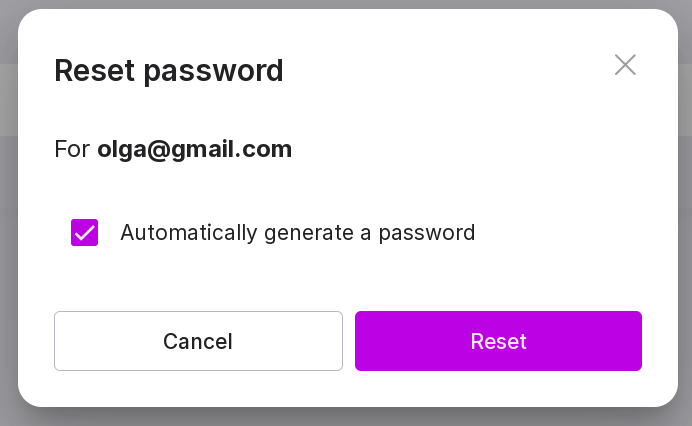
Task: Select the Reset color-filled action button
Action: [498, 341]
